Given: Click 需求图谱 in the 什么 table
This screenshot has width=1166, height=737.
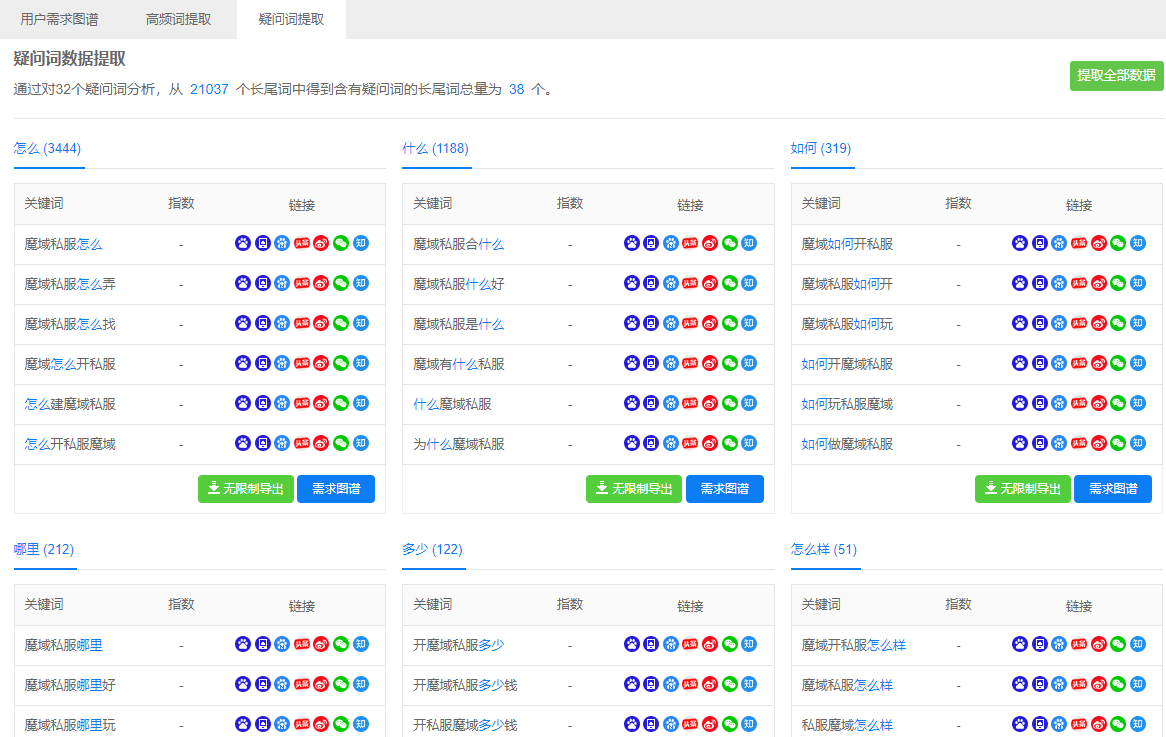Looking at the screenshot, I should click(725, 489).
